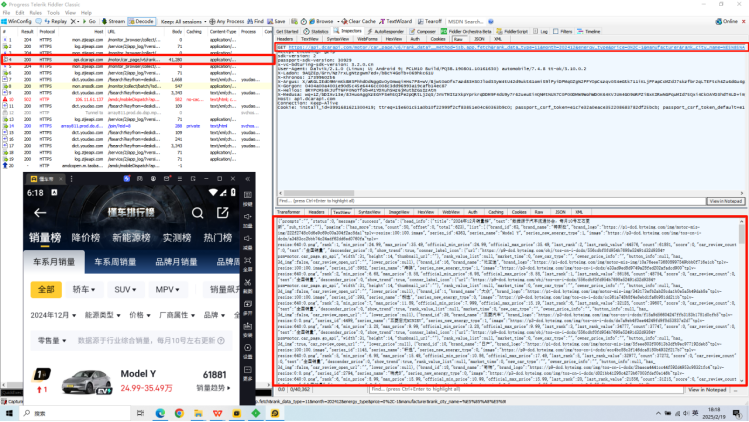749x422 pixels.
Task: Switch to the 降价榜 ranking tab
Action: pyautogui.click(x=86, y=238)
